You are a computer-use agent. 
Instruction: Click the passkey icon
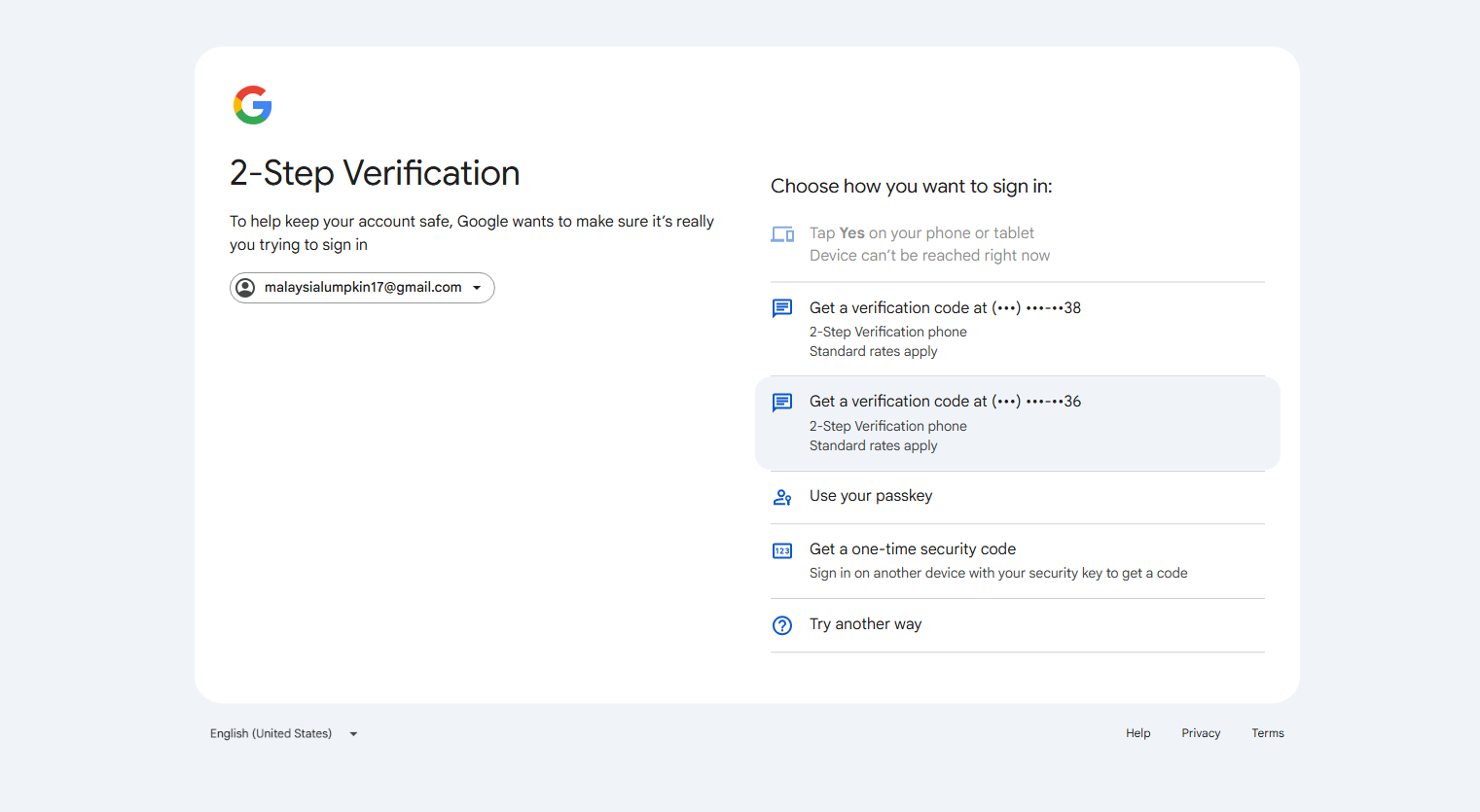pos(782,497)
